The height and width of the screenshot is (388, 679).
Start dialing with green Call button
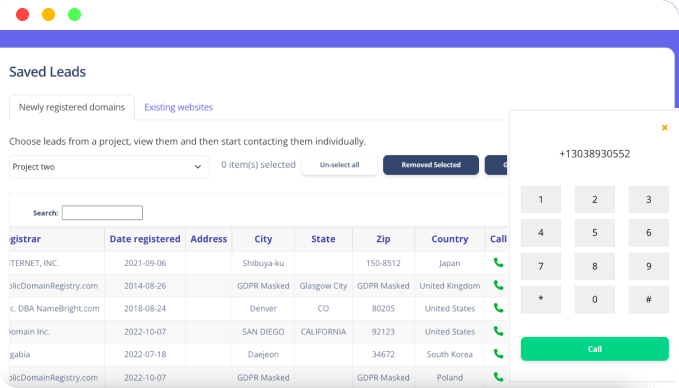coord(595,349)
